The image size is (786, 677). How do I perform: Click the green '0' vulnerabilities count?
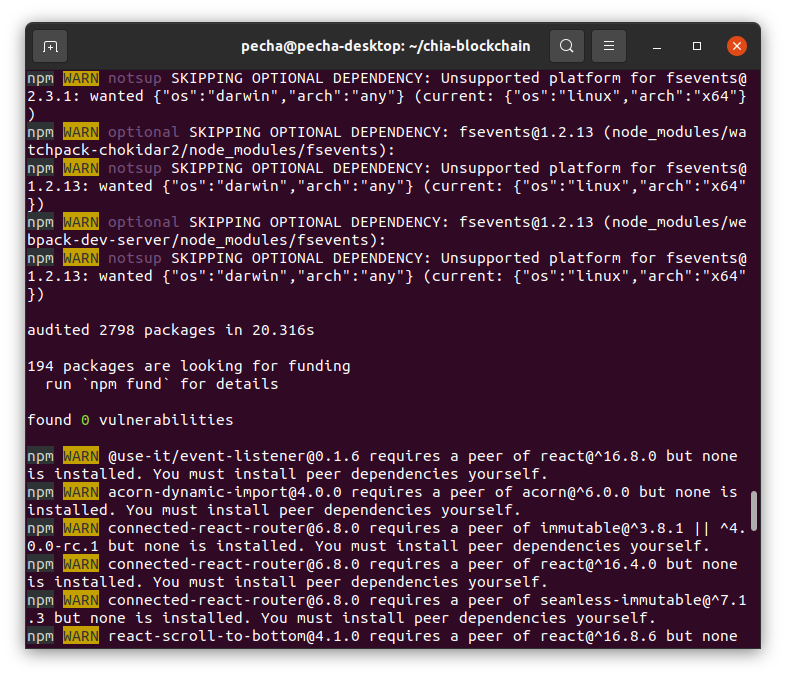(x=85, y=420)
